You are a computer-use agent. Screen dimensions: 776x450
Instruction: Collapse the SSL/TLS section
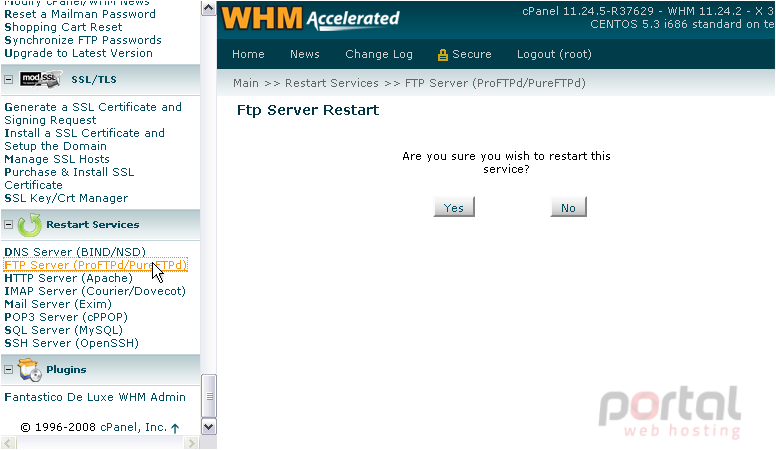coord(8,79)
